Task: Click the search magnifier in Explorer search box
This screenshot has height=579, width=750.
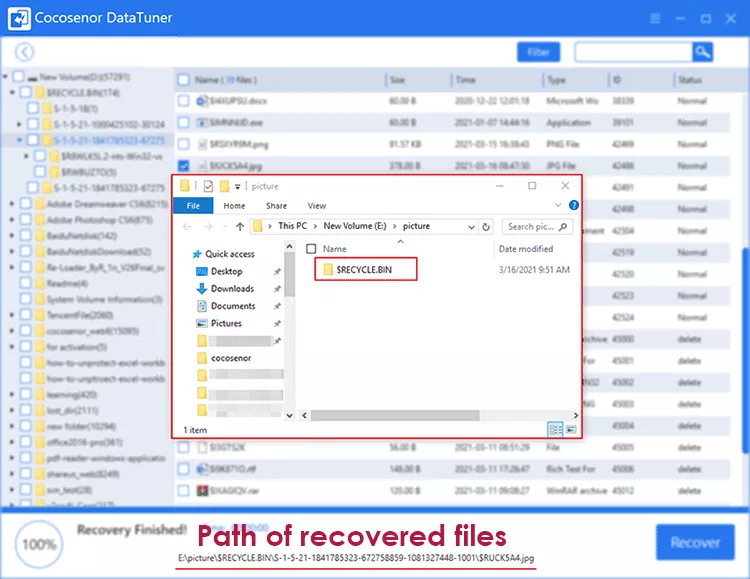Action: pos(563,226)
